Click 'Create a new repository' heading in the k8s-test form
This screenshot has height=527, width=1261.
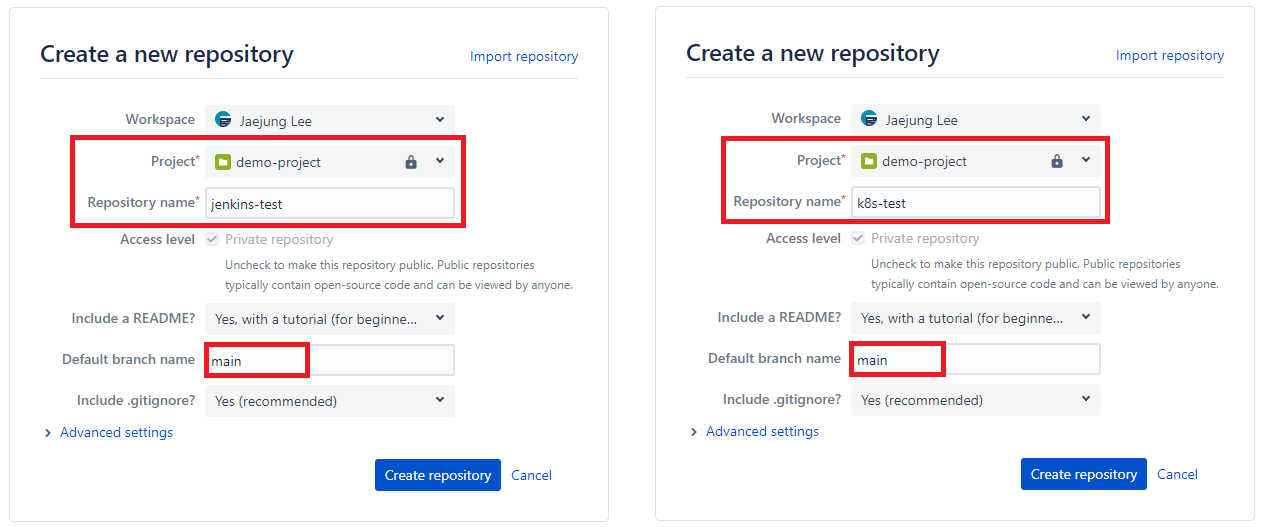(x=813, y=53)
